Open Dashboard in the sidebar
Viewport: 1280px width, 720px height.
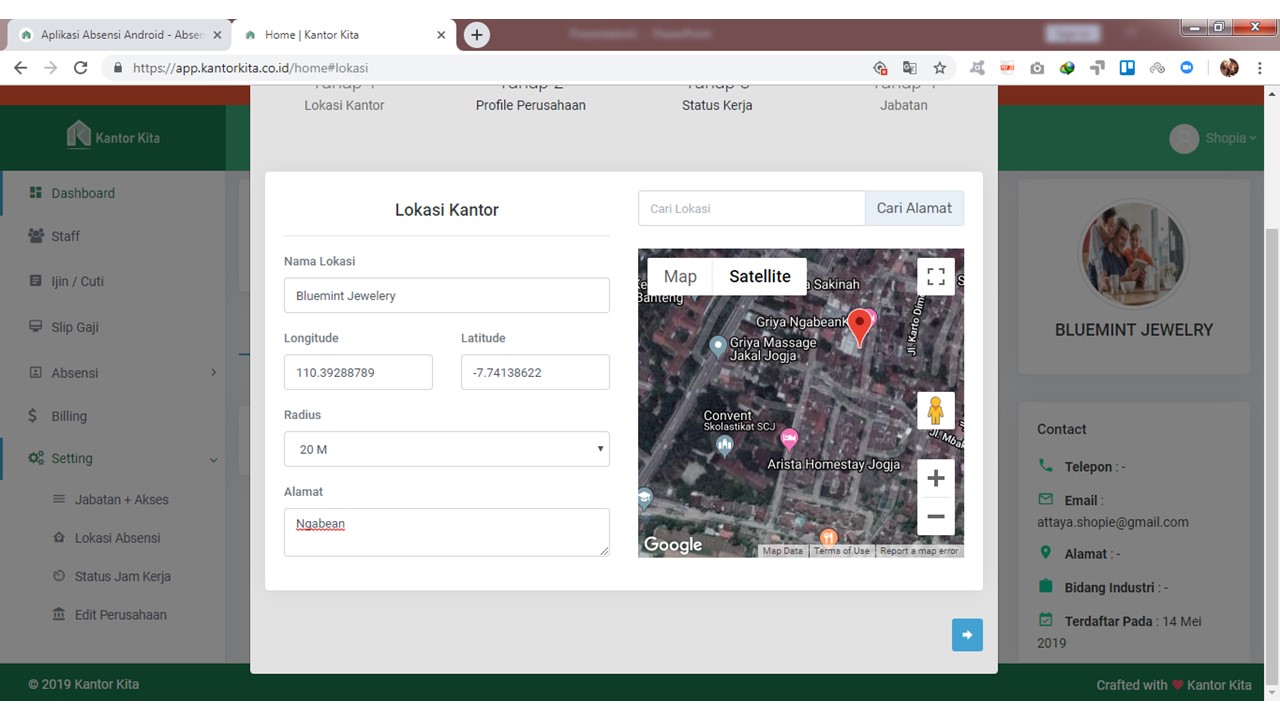tap(83, 193)
